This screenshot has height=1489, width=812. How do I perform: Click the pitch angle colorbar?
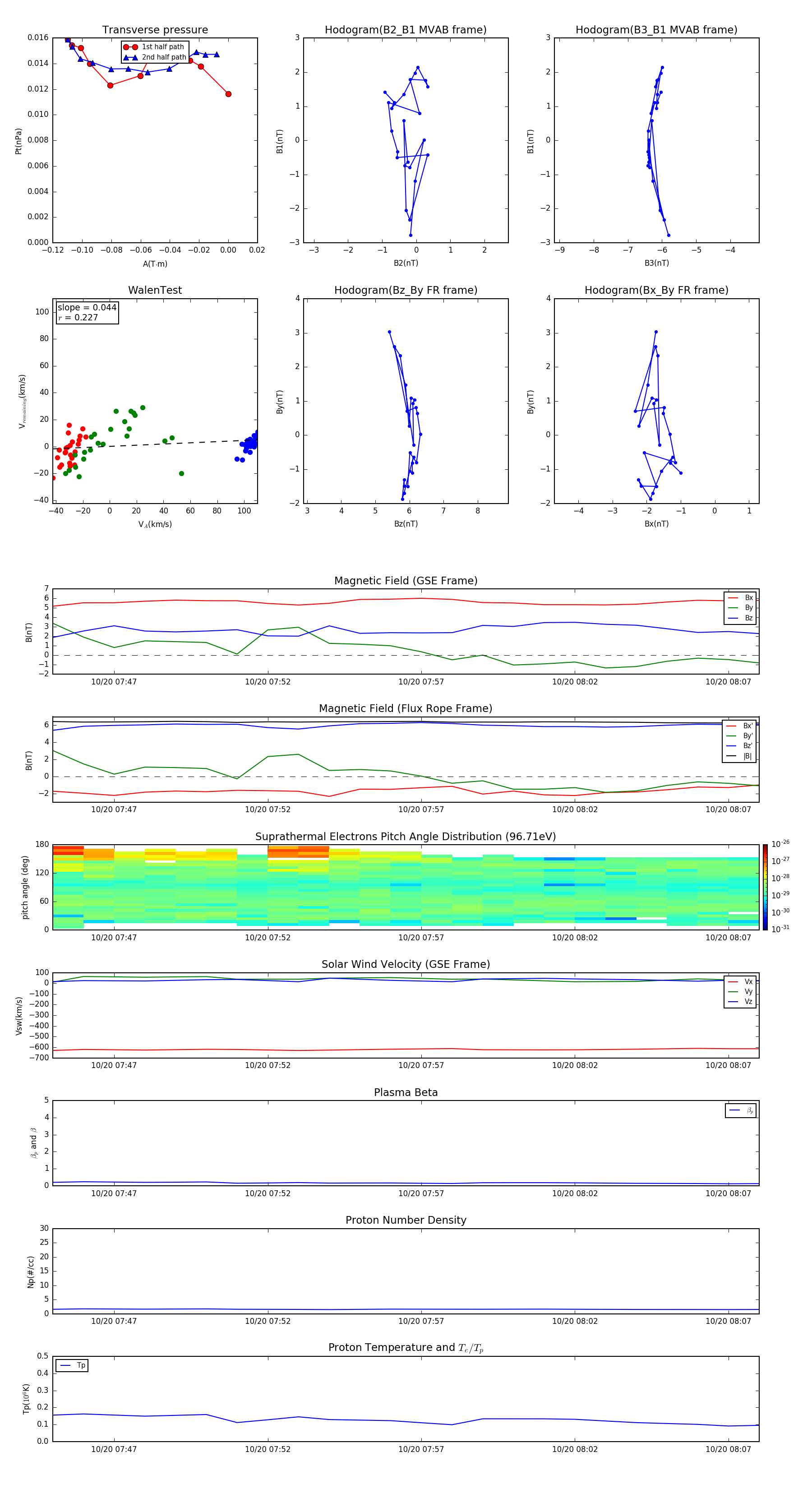(x=765, y=887)
